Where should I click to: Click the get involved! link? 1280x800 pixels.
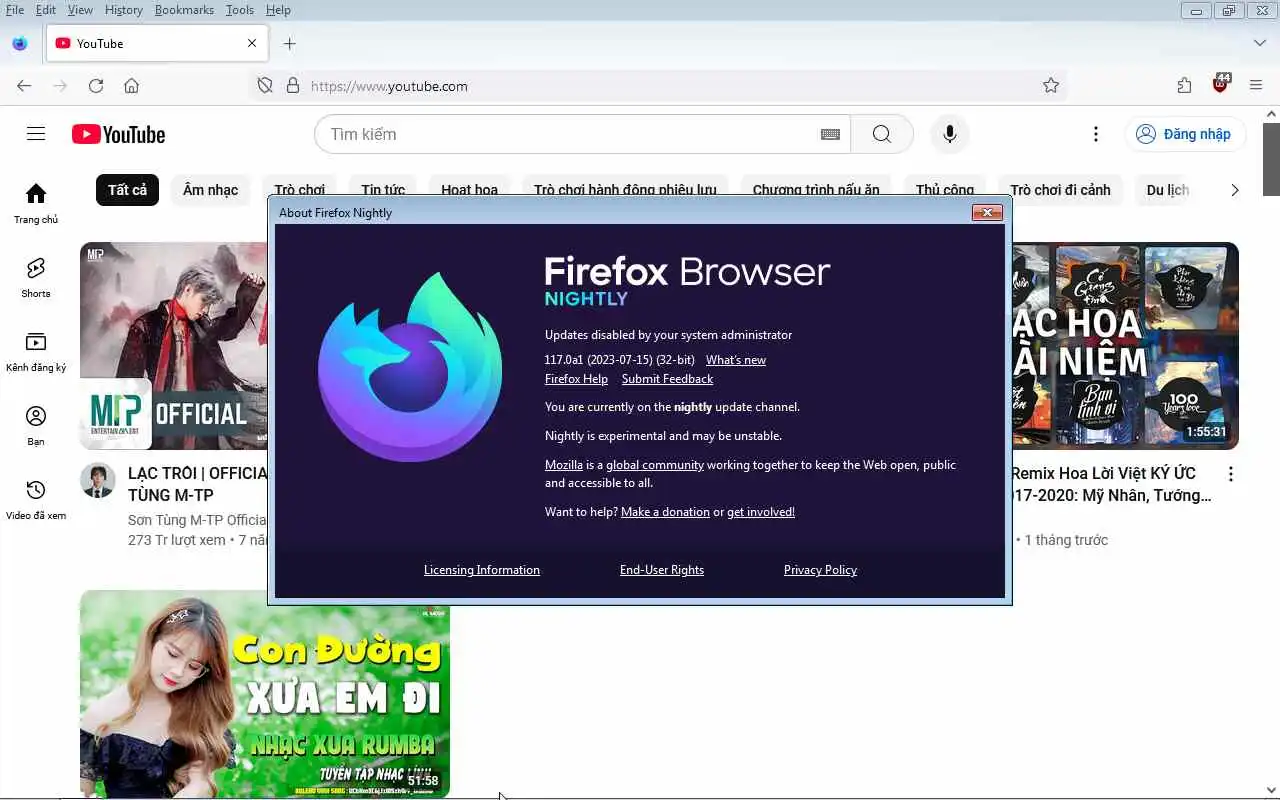761,512
